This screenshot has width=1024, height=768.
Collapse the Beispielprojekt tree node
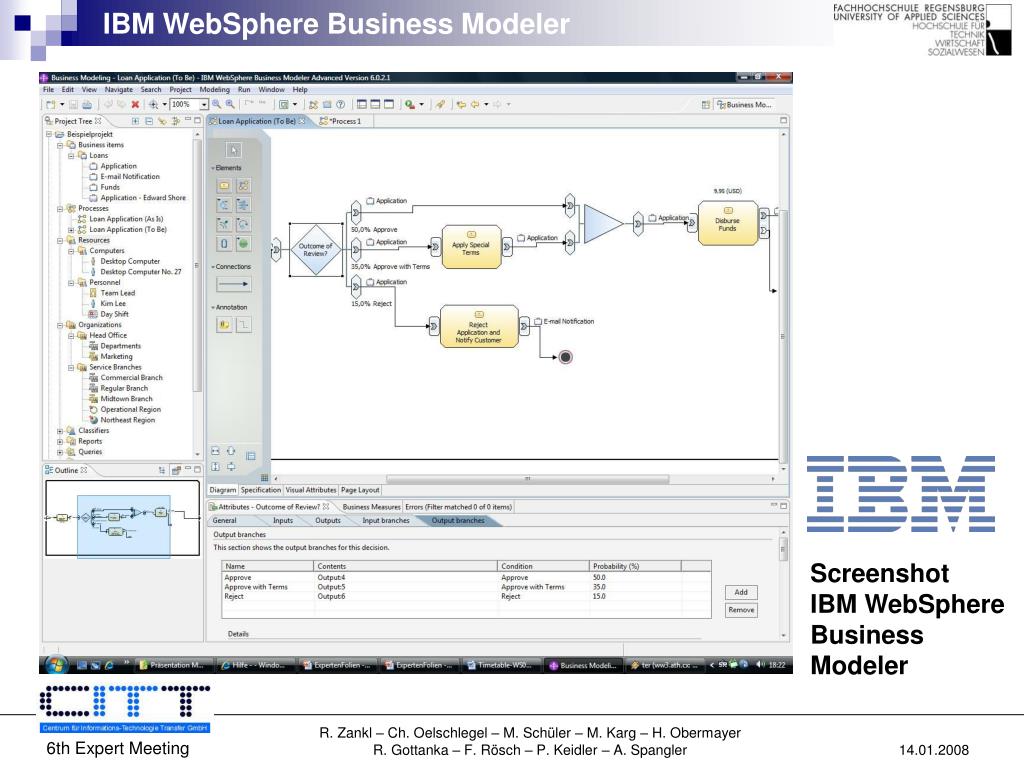pos(49,135)
